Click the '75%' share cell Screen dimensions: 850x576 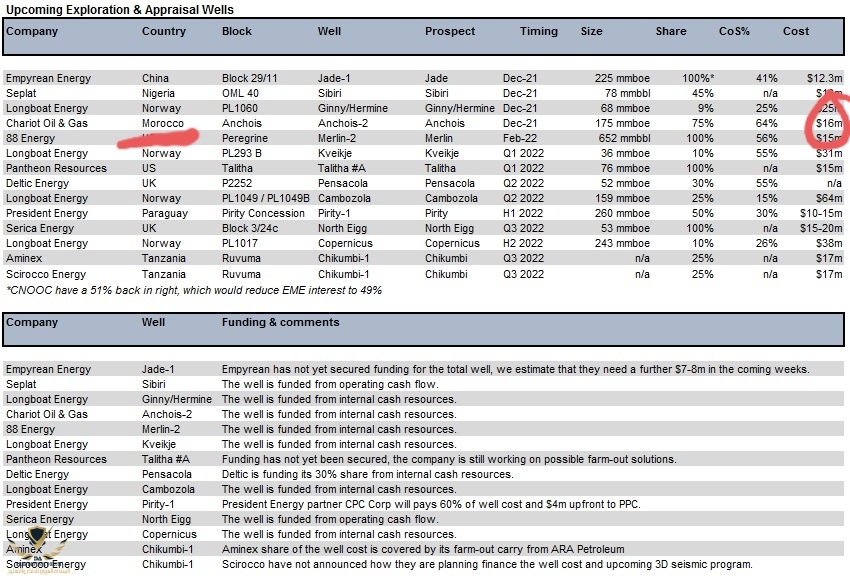(x=703, y=124)
